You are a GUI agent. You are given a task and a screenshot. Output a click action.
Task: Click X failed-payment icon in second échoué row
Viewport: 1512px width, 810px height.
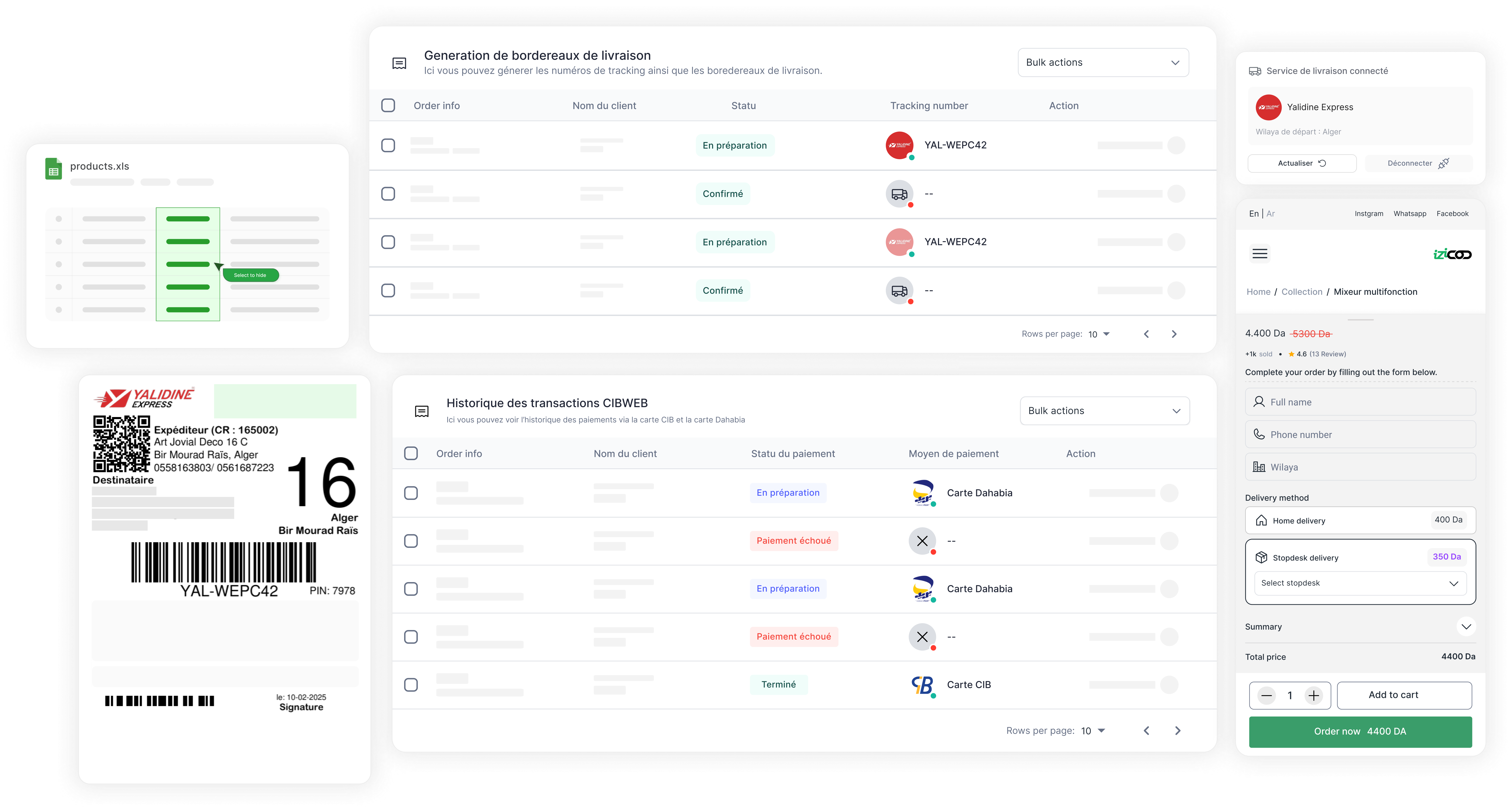click(923, 637)
